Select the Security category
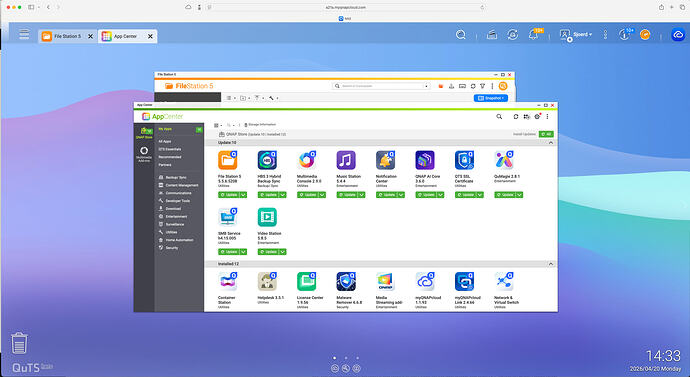Image resolution: width=690 pixels, height=377 pixels. [169, 248]
